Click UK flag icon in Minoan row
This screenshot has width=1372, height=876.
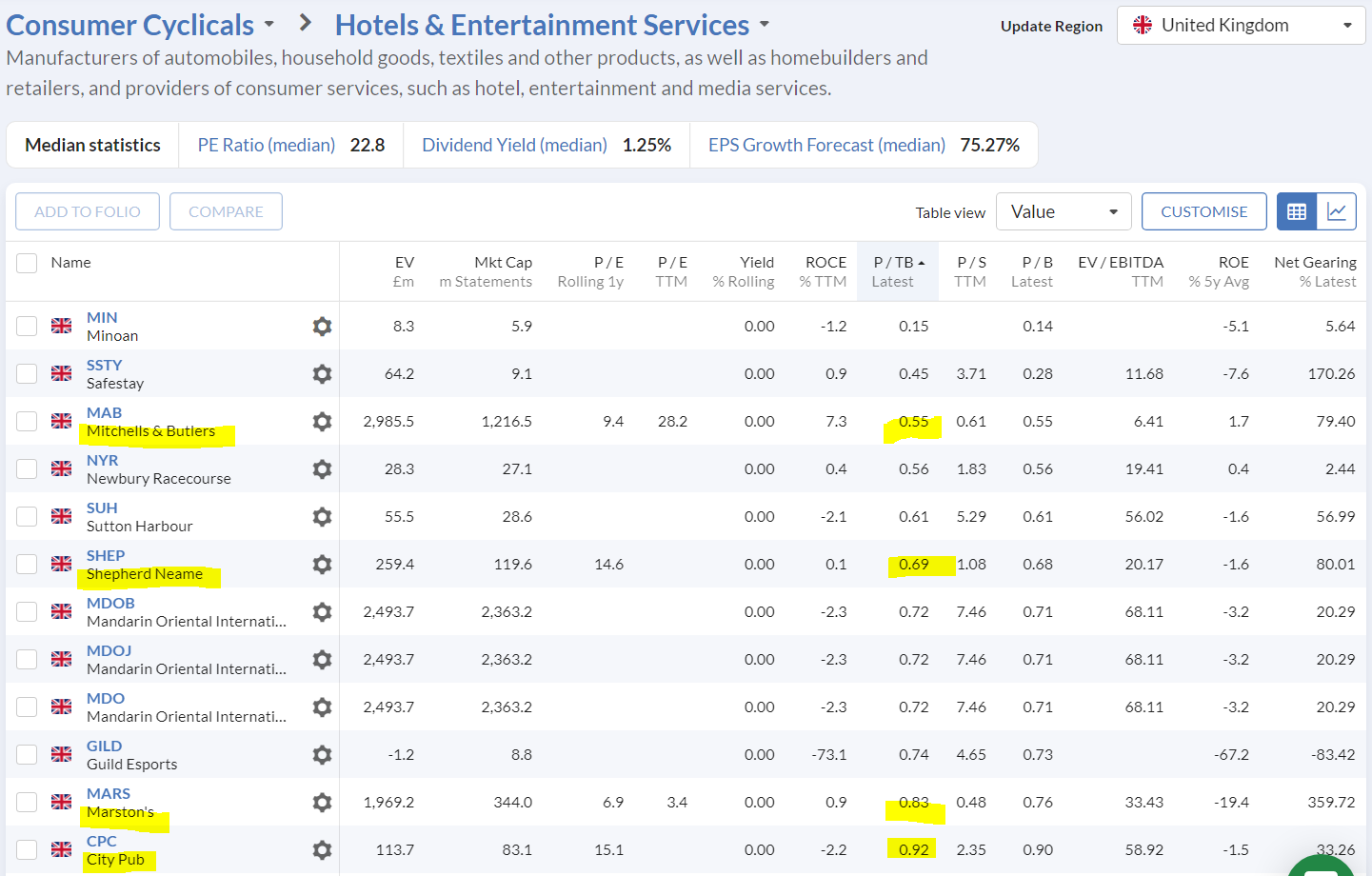[x=62, y=326]
